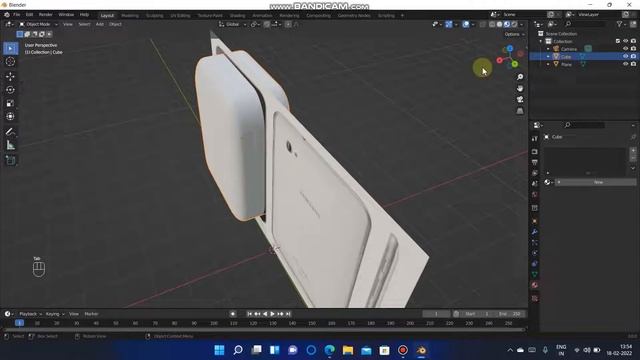Open the outliner filter dropdown

[621, 24]
